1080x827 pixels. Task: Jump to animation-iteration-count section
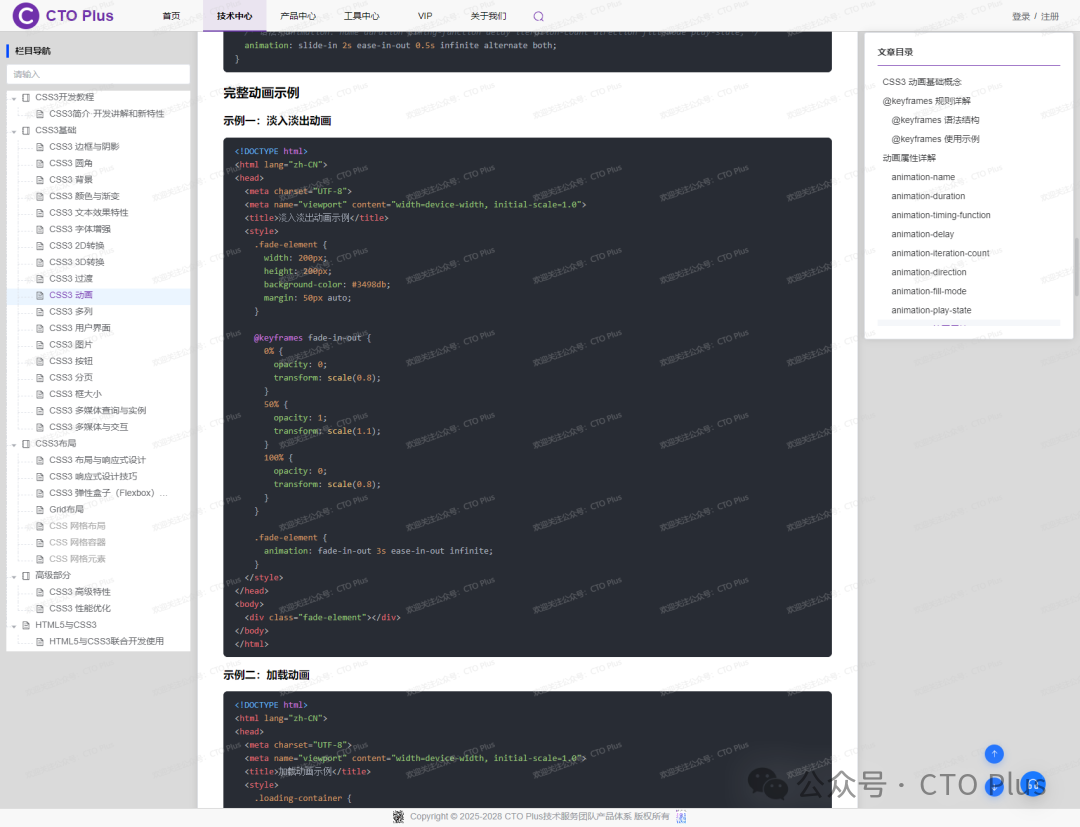(x=940, y=253)
